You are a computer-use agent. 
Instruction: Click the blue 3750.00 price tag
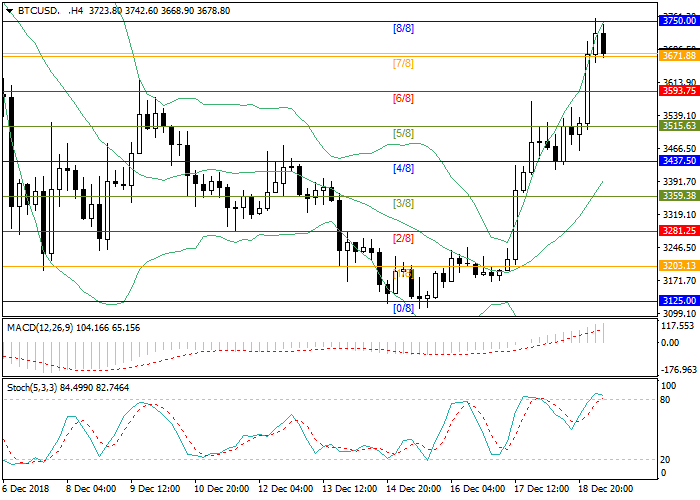pyautogui.click(x=678, y=20)
